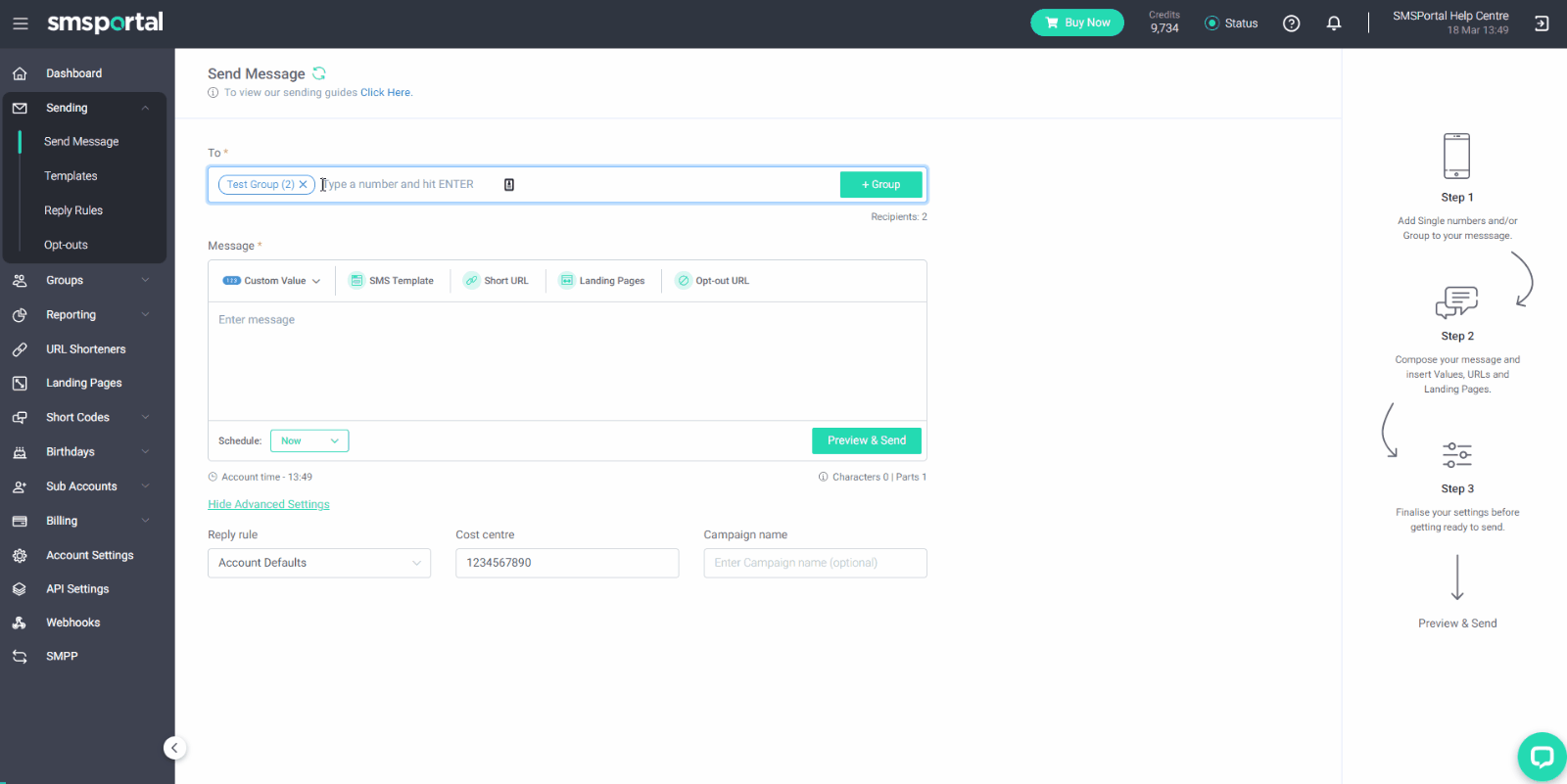This screenshot has width=1567, height=784.
Task: Open the Custom Value dropdown
Action: coord(272,281)
